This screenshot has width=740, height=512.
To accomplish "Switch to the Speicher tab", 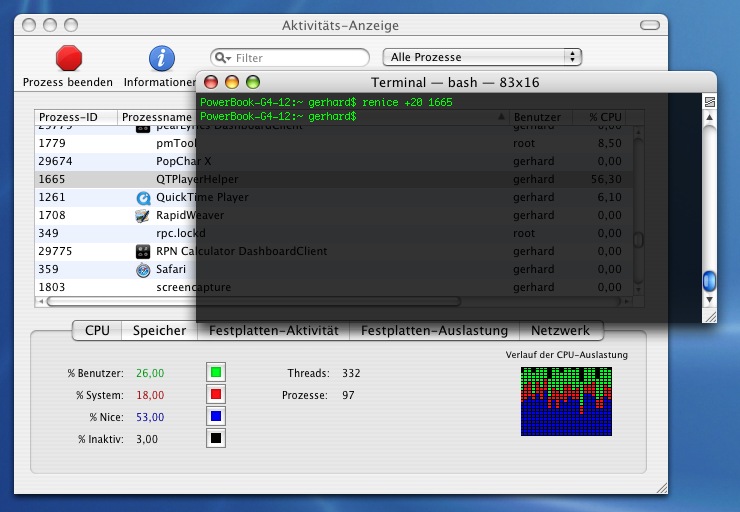I will (159, 330).
